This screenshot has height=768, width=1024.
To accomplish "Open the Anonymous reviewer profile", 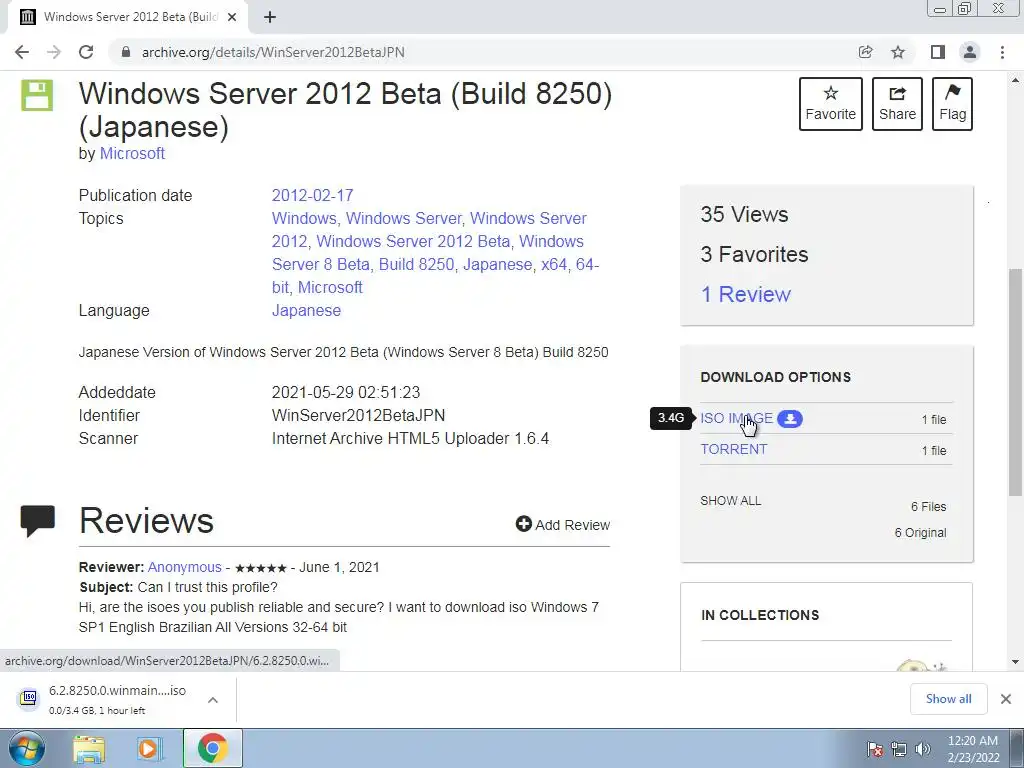I will click(184, 567).
